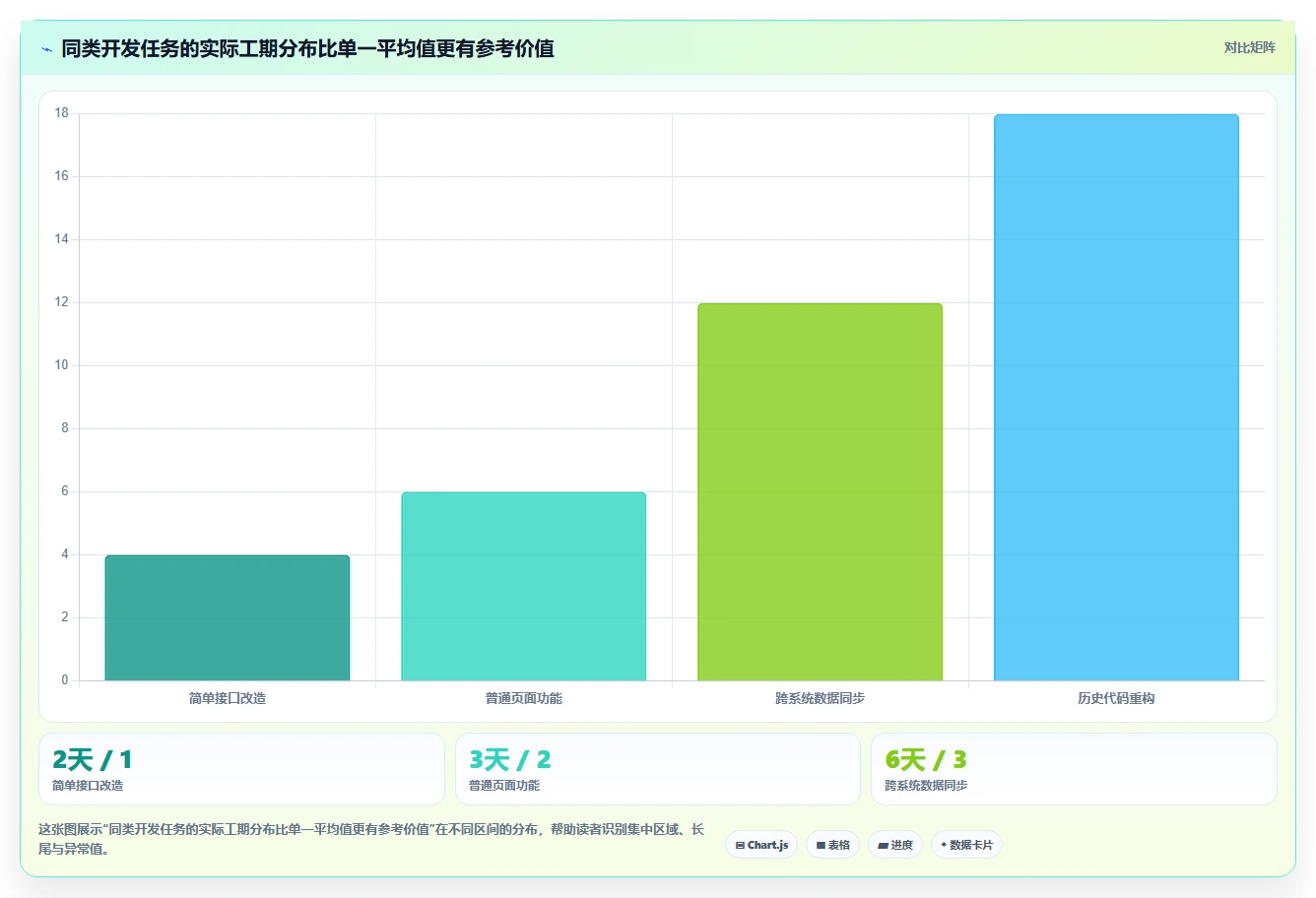
Task: Click the 数据卡片 tag chip
Action: (x=966, y=845)
